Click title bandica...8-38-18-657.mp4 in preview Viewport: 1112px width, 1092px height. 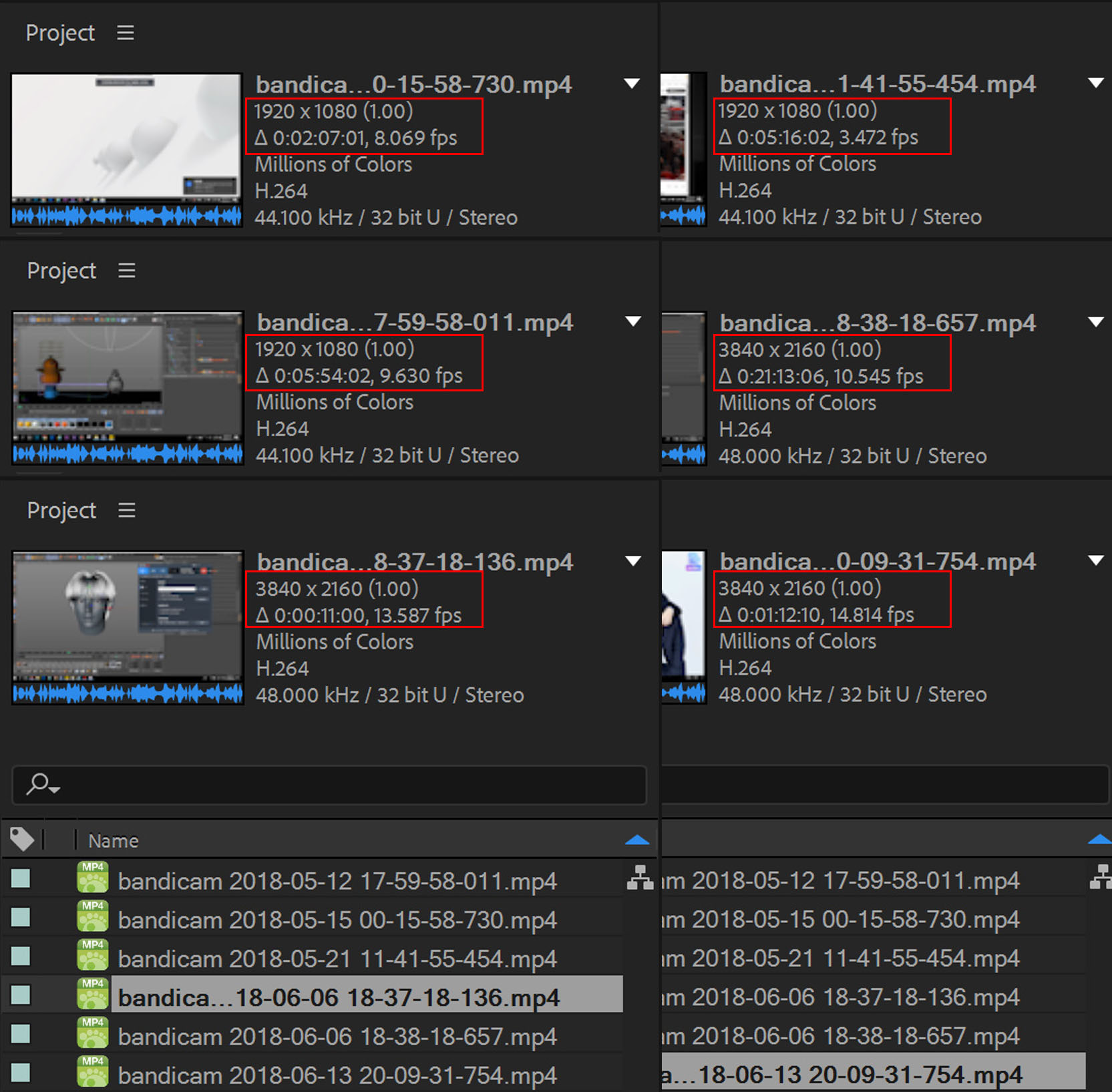878,323
